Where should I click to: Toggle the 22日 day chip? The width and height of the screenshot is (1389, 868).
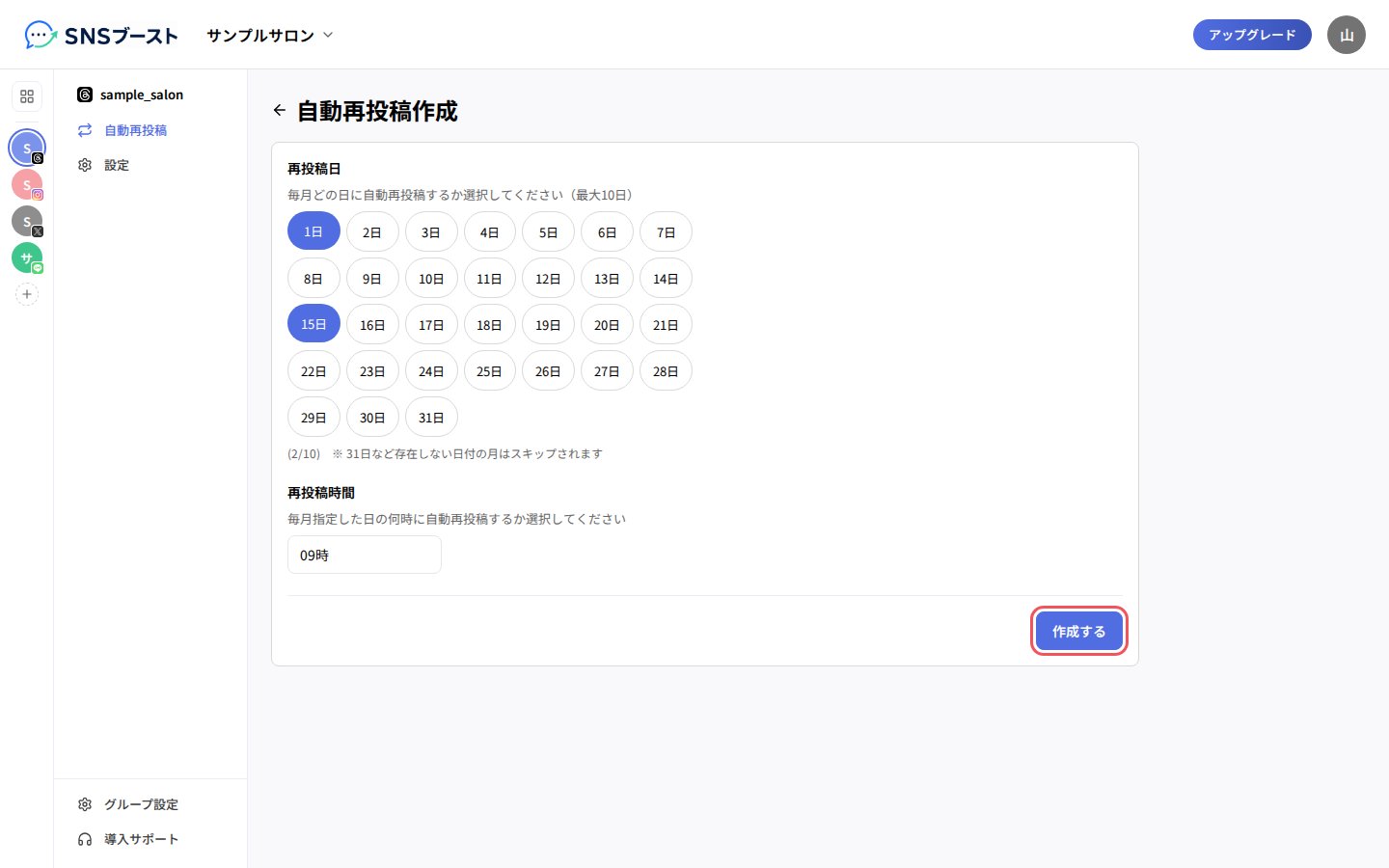pyautogui.click(x=313, y=370)
